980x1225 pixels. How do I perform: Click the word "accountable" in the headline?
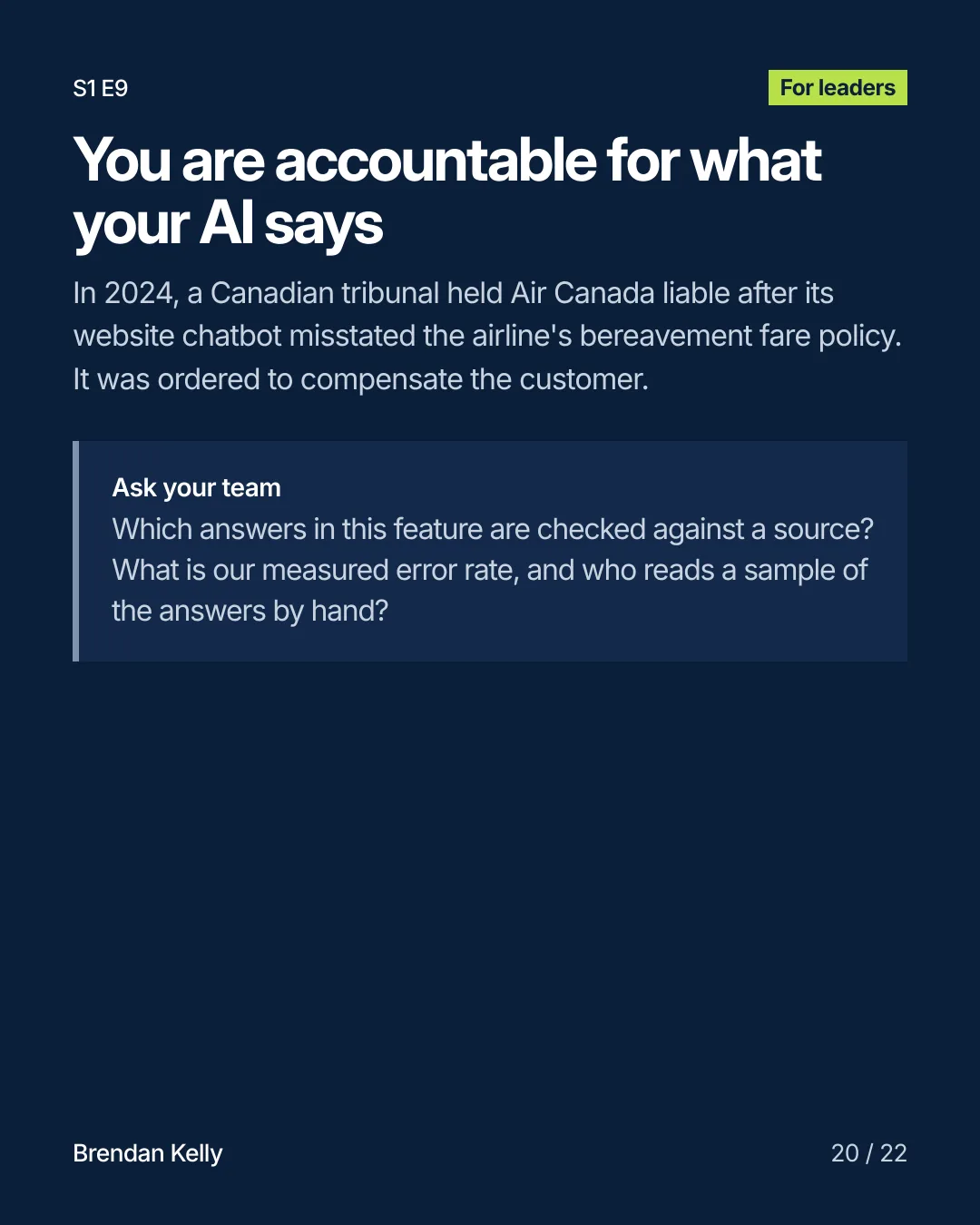[436, 161]
